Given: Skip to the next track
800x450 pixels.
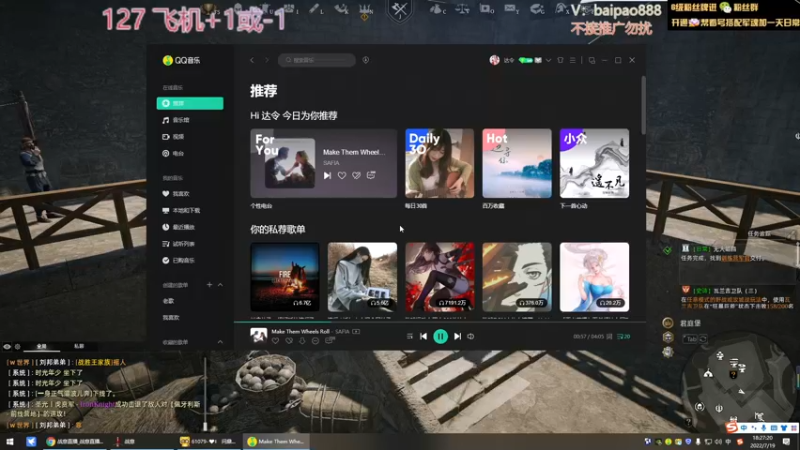Looking at the screenshot, I should pos(458,337).
